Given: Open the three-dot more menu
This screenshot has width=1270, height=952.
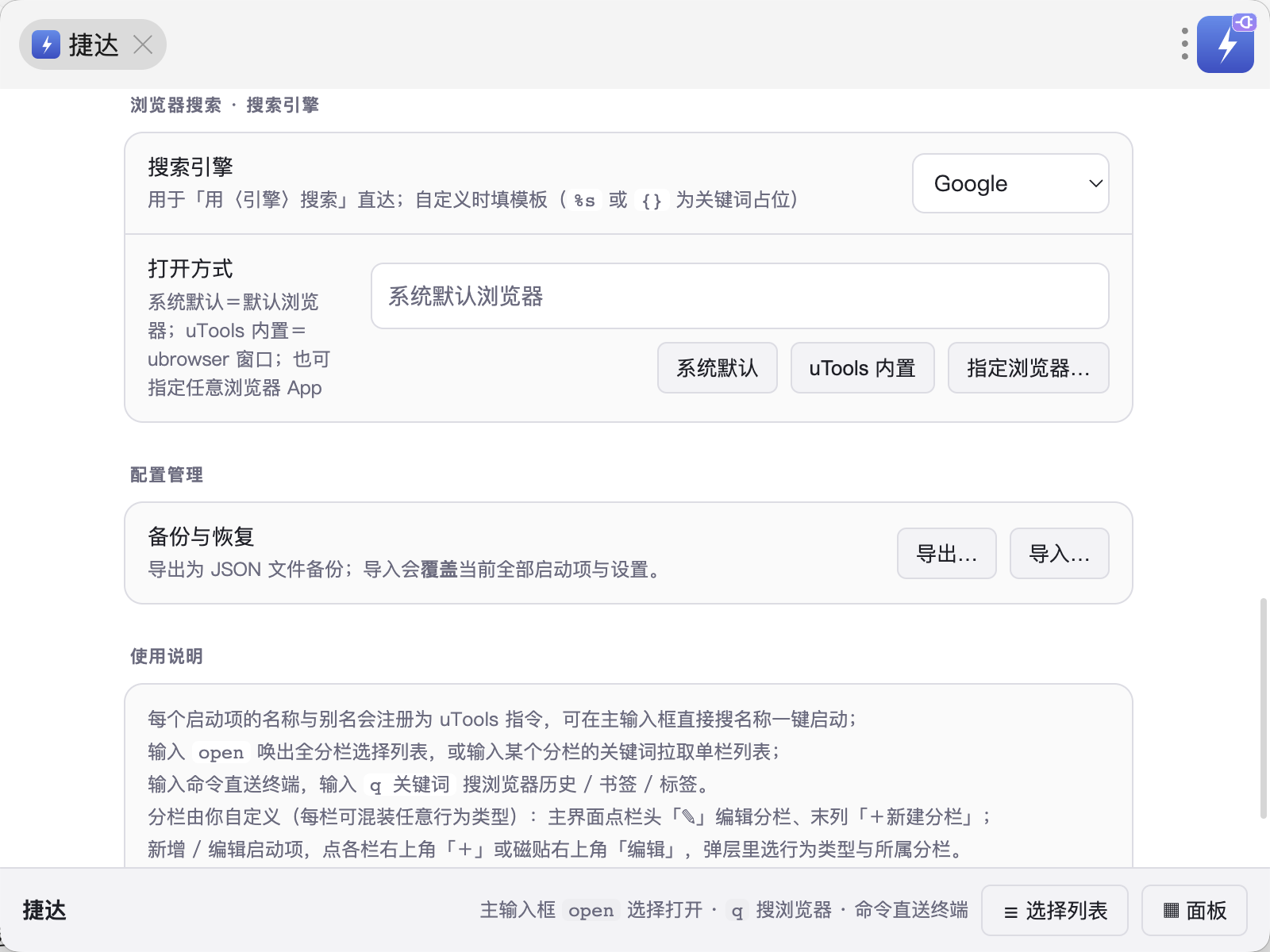Looking at the screenshot, I should point(1184,44).
